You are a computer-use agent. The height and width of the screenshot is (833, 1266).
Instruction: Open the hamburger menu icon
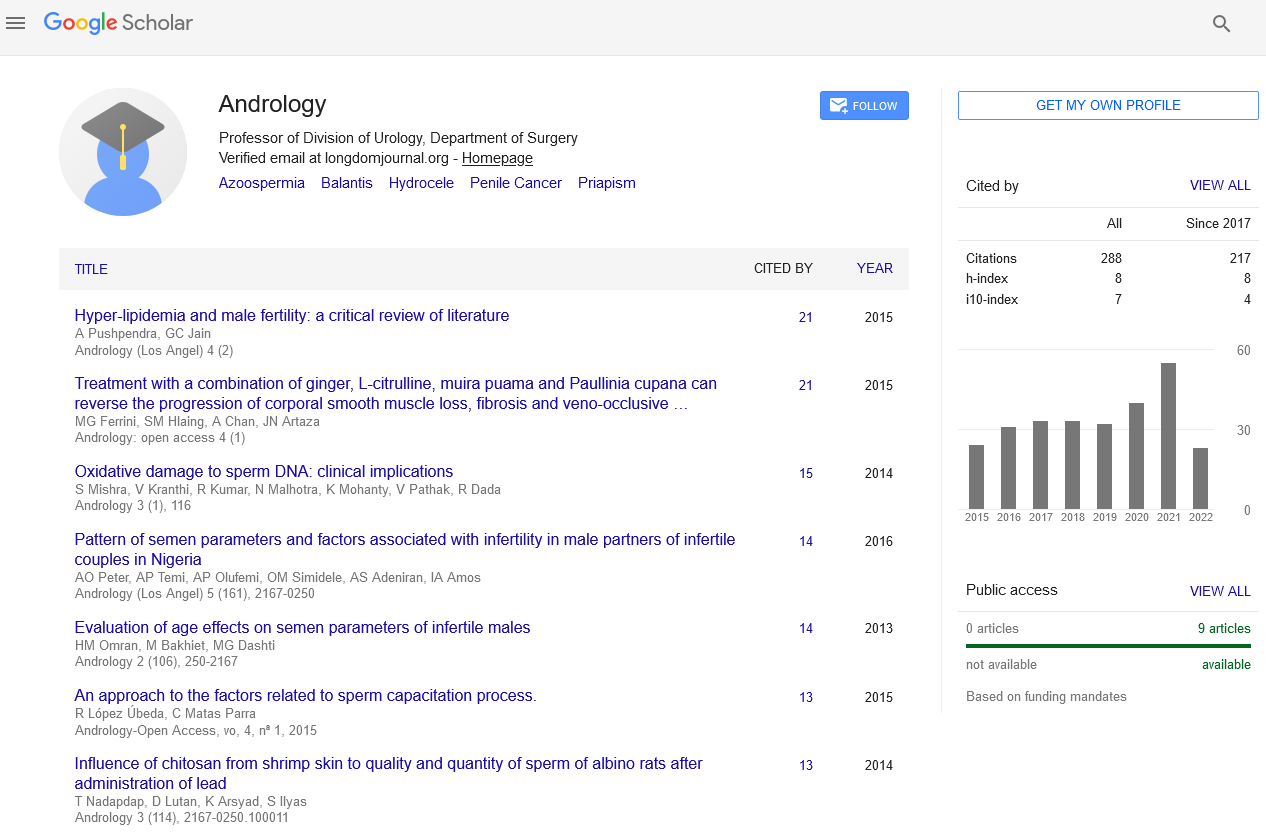point(15,23)
